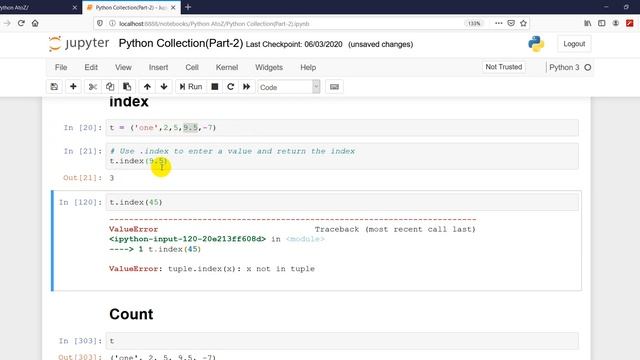Run the selected cell
The height and width of the screenshot is (360, 640).
click(x=191, y=87)
